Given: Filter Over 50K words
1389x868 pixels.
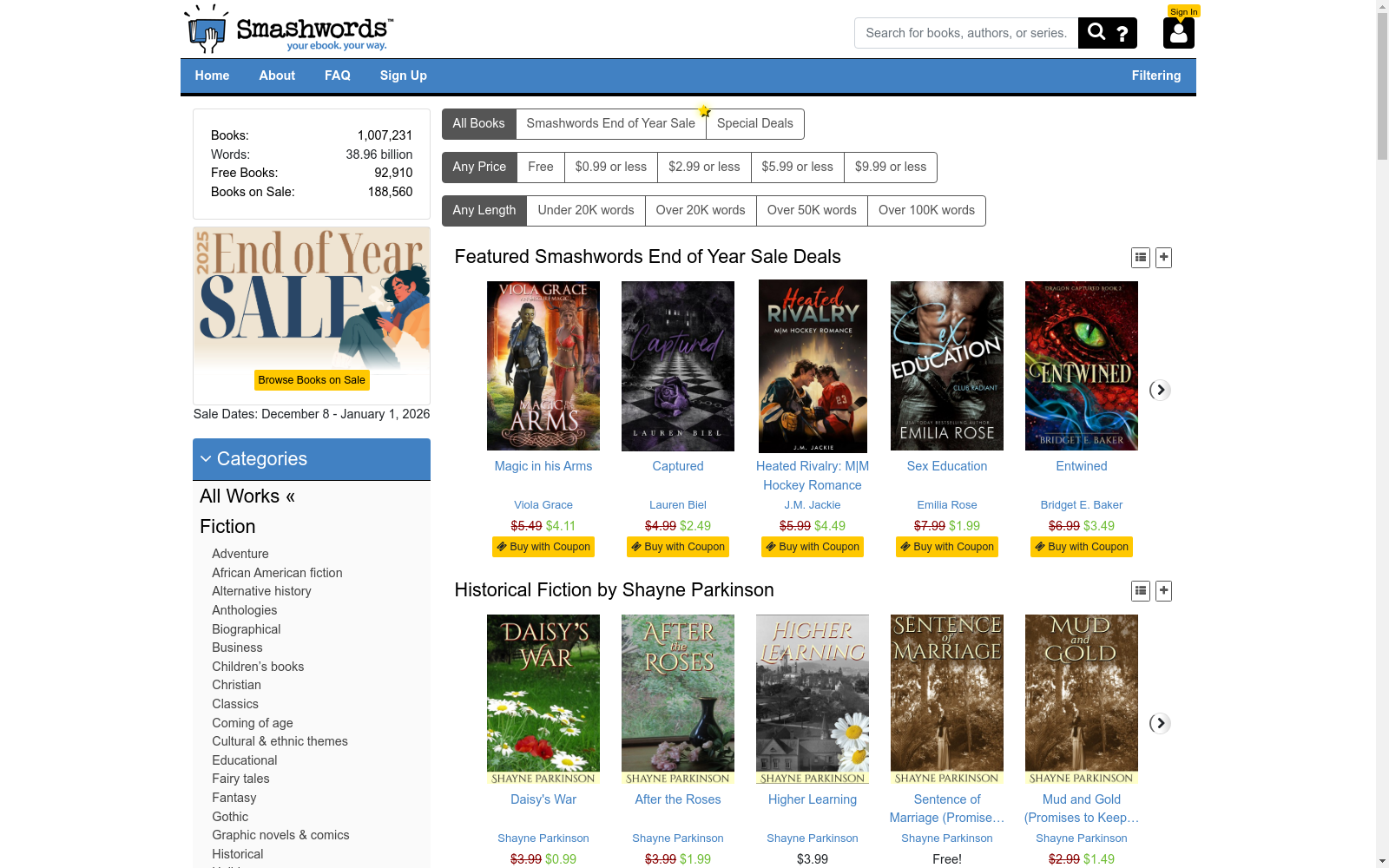Looking at the screenshot, I should click(812, 211).
